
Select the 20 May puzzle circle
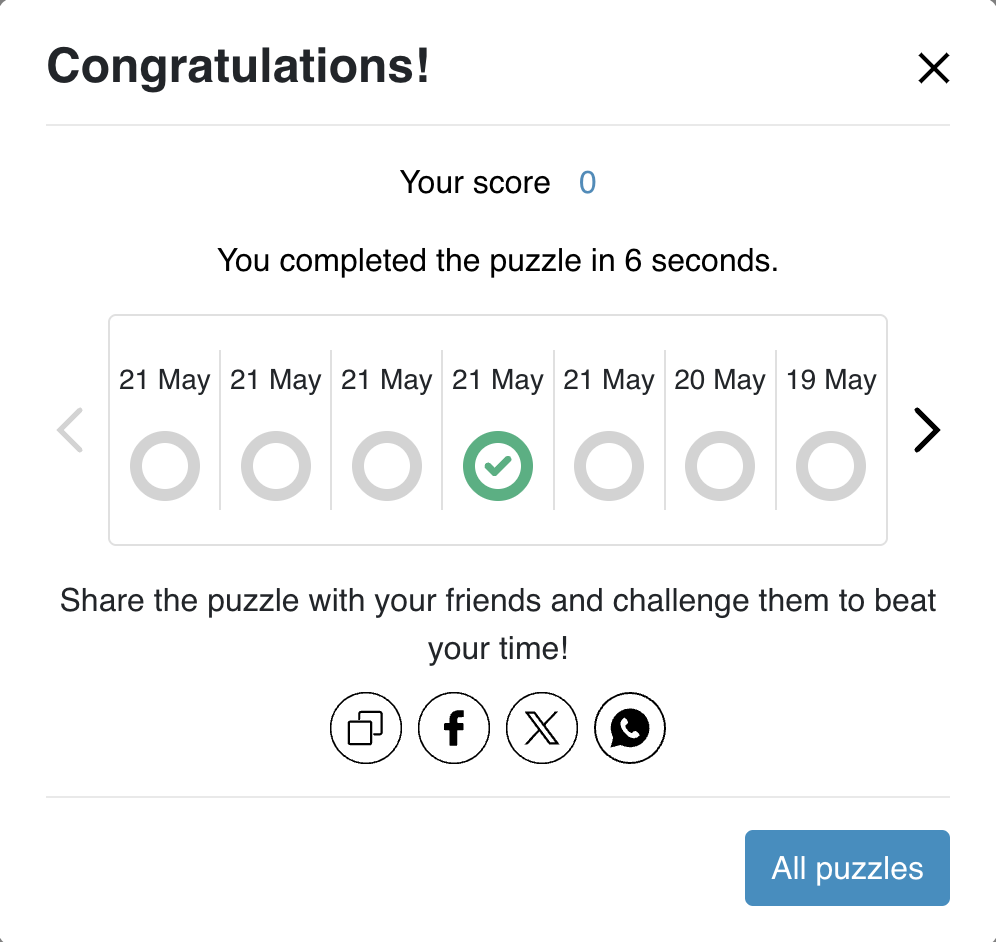click(720, 466)
